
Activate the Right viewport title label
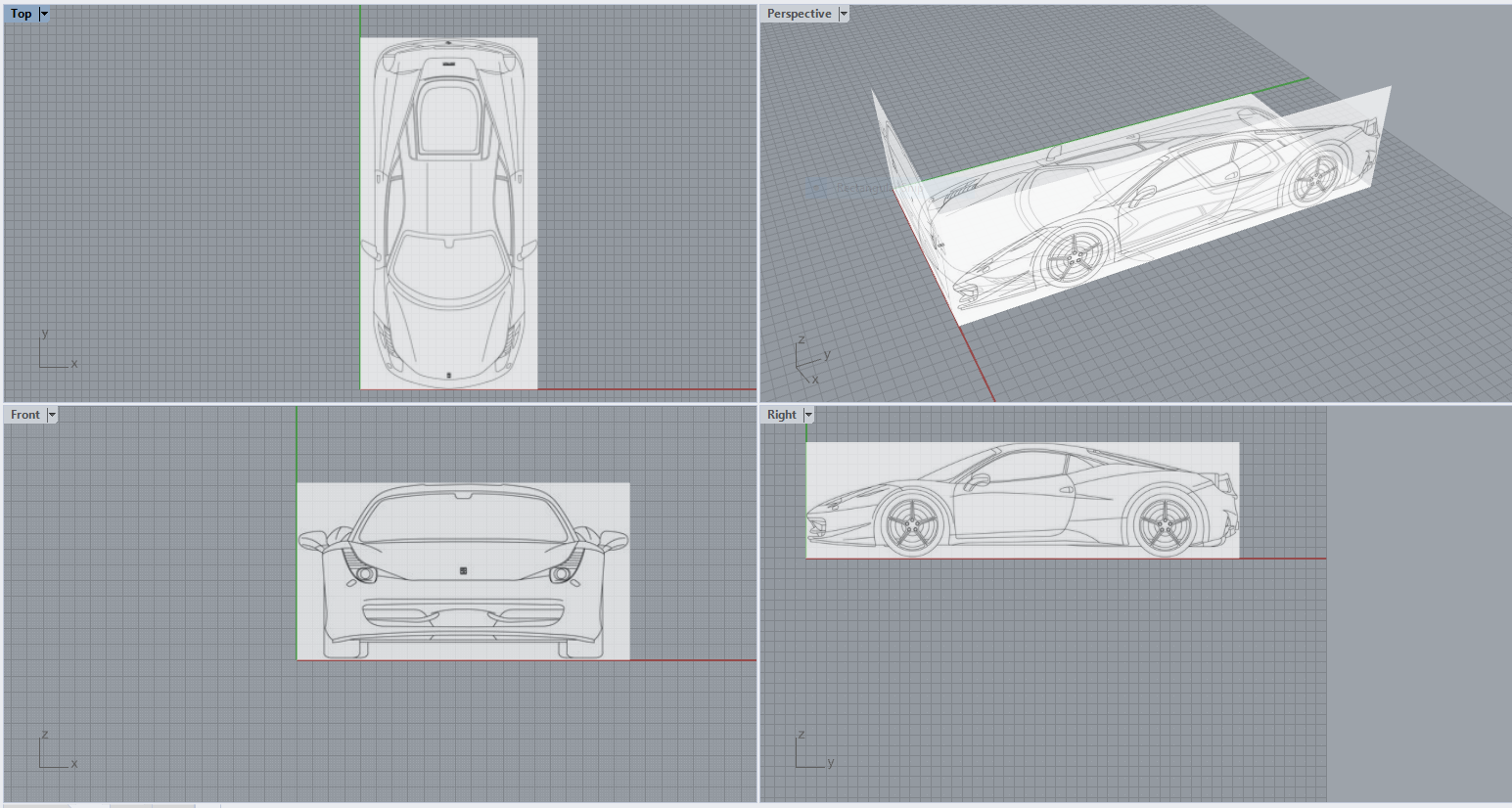(x=781, y=415)
